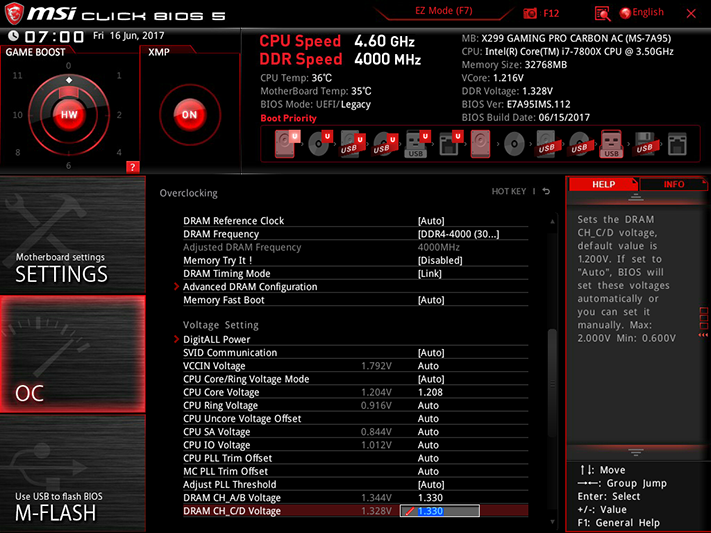Open SVID Communication [Auto] option

[431, 352]
